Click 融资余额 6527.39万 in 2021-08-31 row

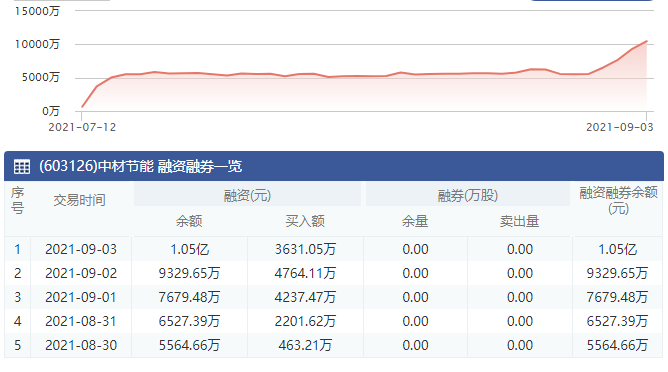[x=189, y=321]
